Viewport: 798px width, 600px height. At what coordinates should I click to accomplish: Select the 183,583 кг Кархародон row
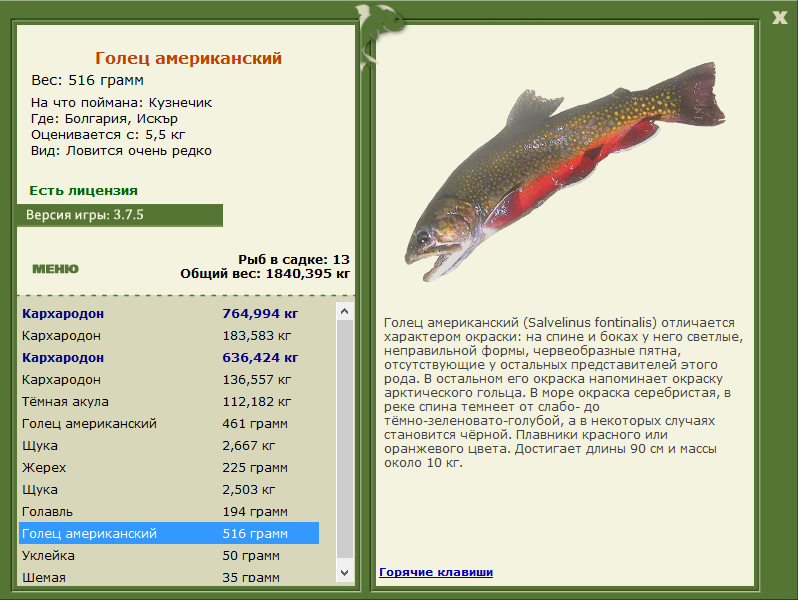pos(169,335)
